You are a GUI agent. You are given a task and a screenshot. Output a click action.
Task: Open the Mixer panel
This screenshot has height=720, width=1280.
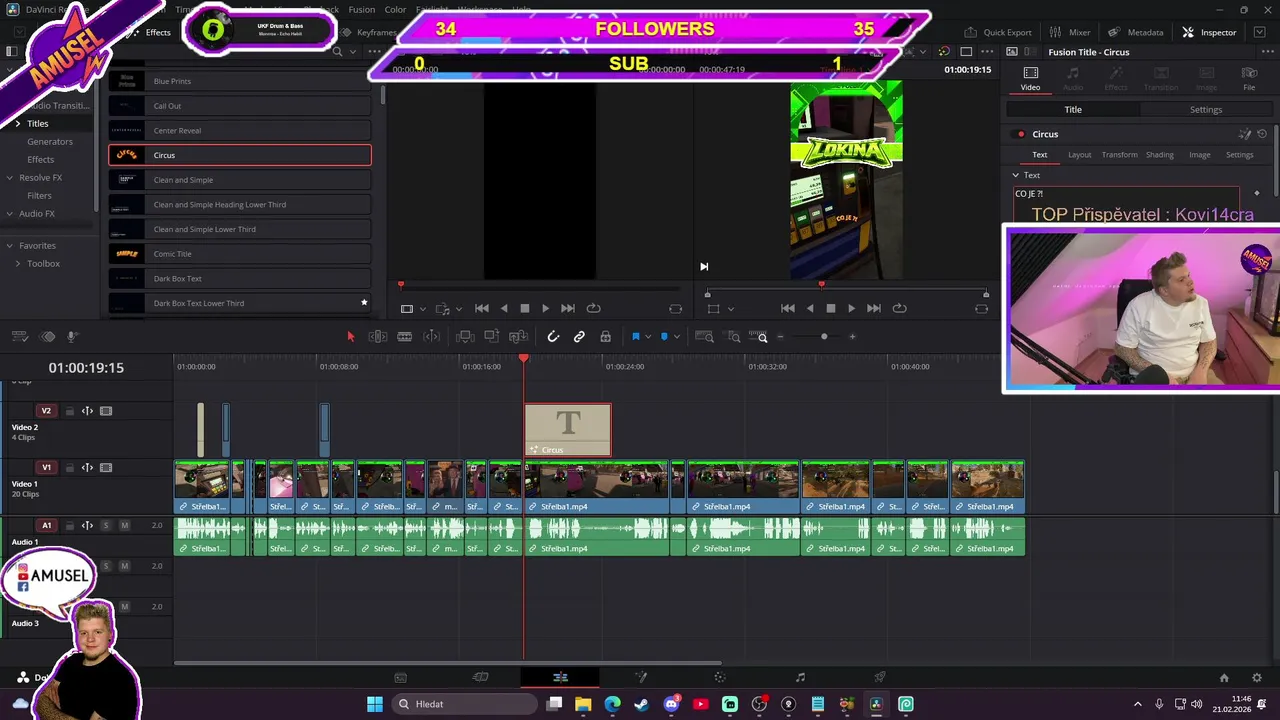pos(1070,32)
